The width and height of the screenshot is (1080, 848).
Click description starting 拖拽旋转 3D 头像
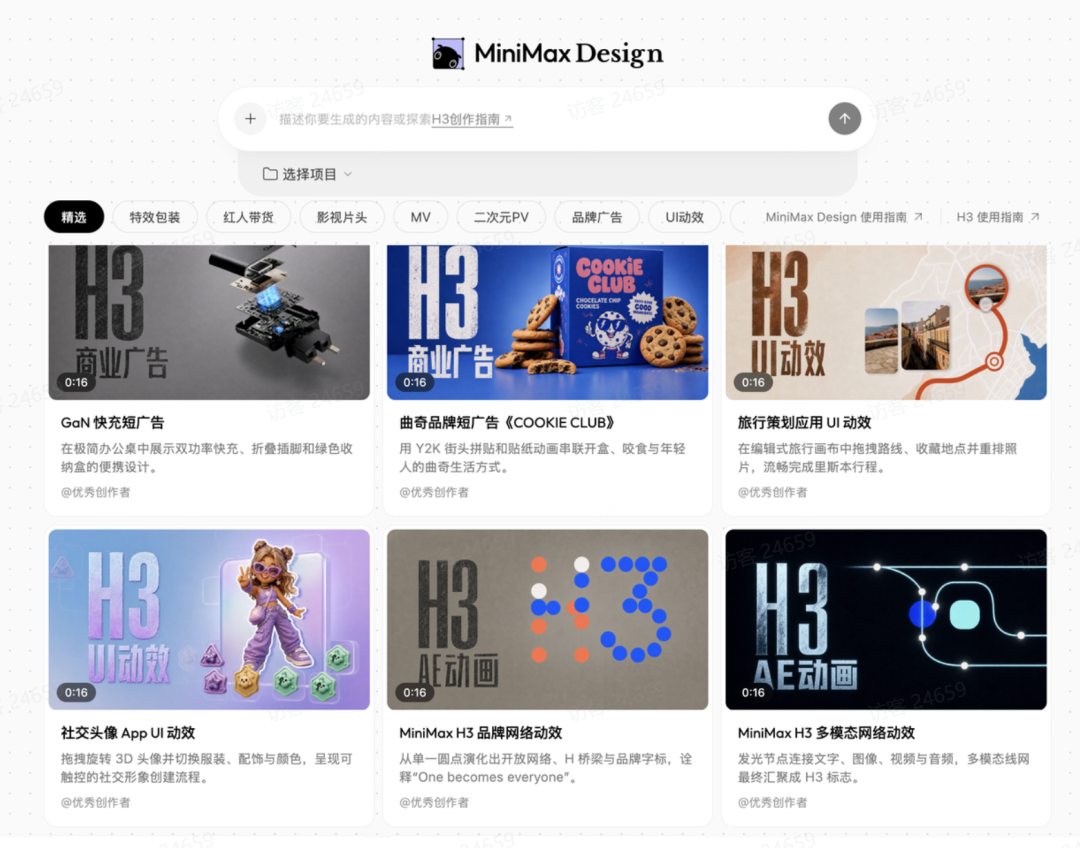pyautogui.click(x=207, y=767)
